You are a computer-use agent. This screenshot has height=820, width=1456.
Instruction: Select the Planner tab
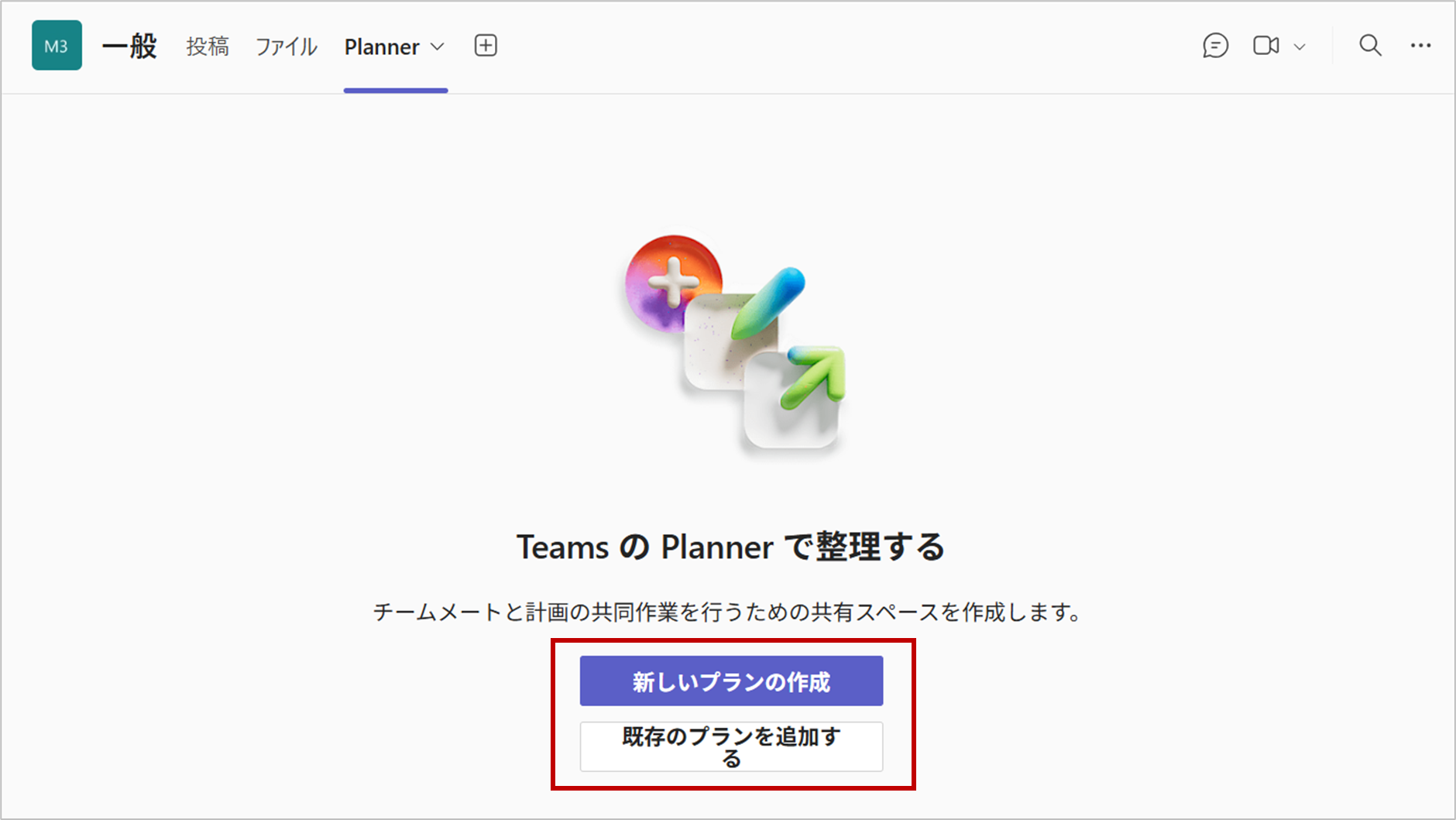[383, 46]
